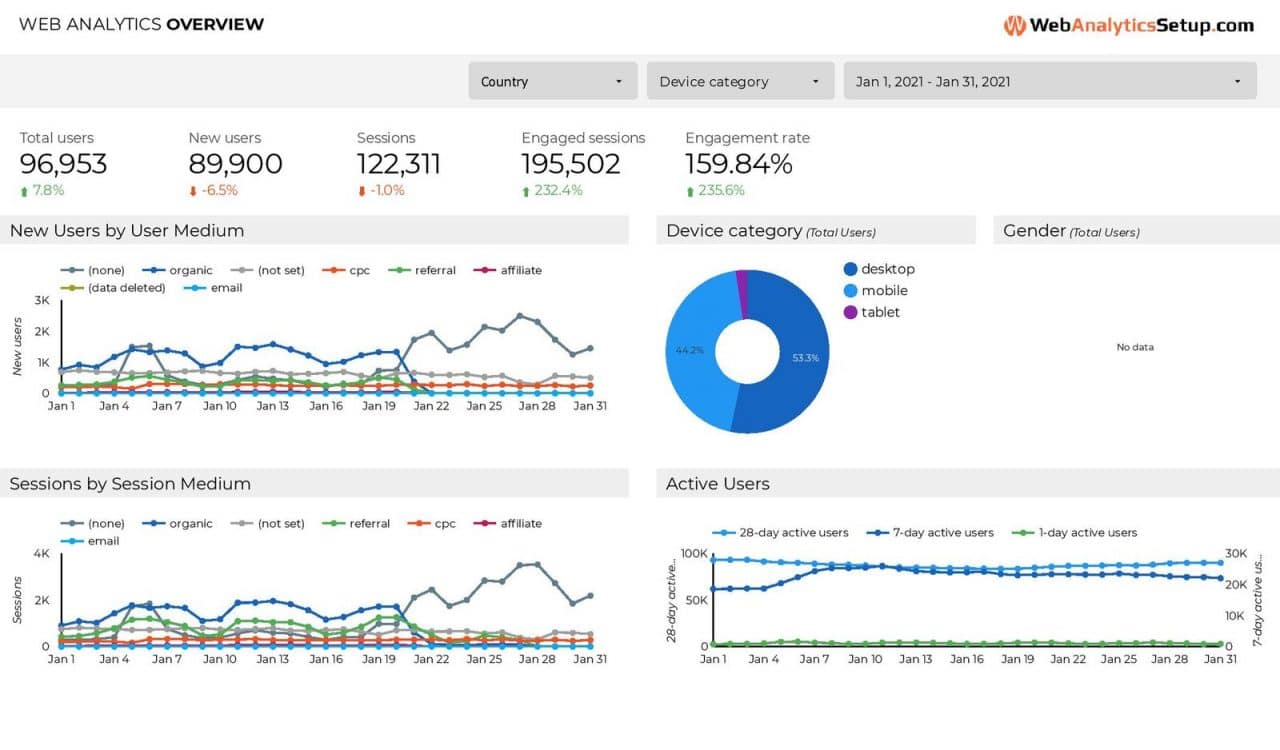The image size is (1280, 750).
Task: Toggle the cpc series in the Sessions legend
Action: (419, 523)
